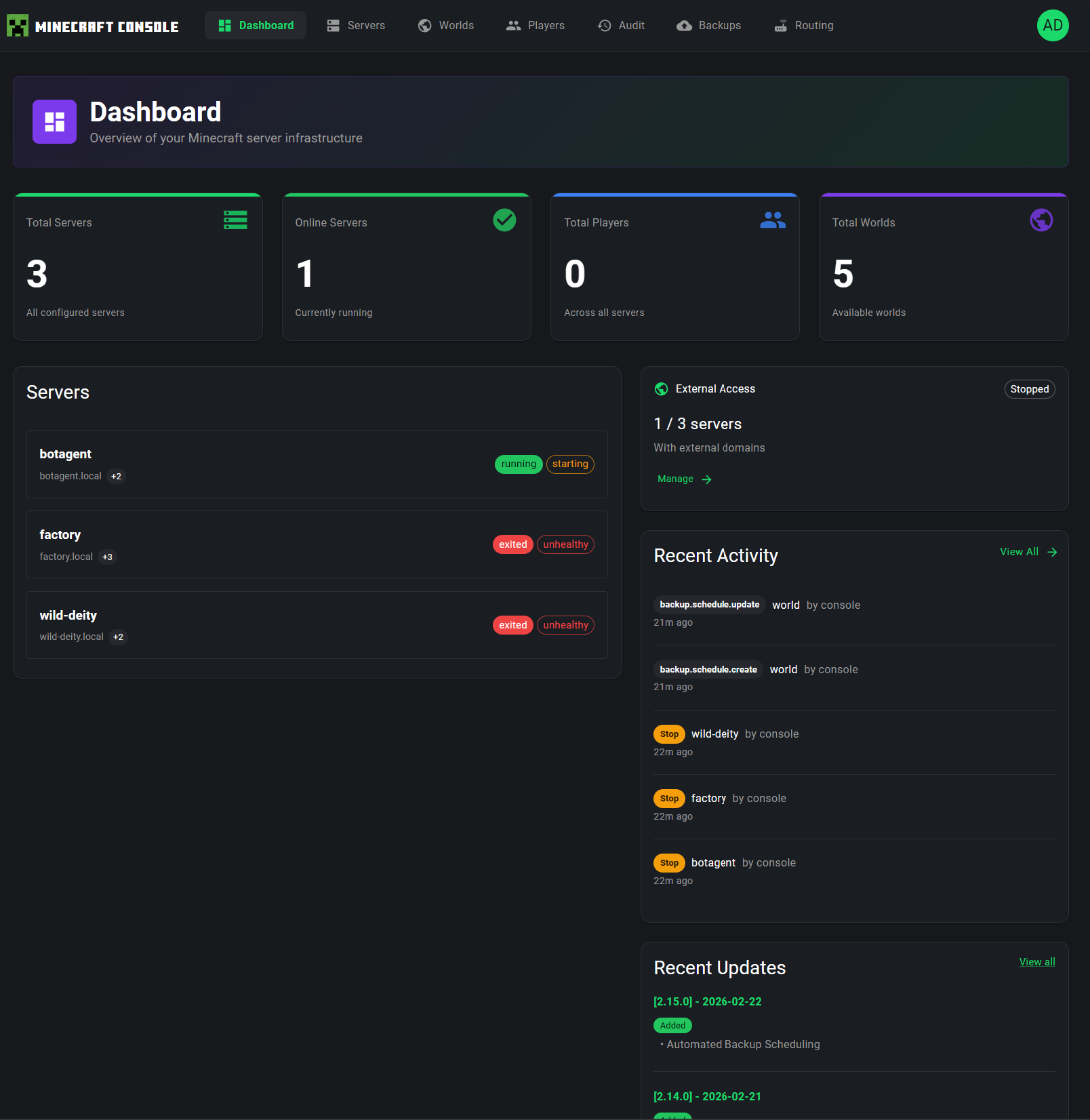Click factory's exited status badge
The image size is (1090, 1120).
[x=513, y=544]
